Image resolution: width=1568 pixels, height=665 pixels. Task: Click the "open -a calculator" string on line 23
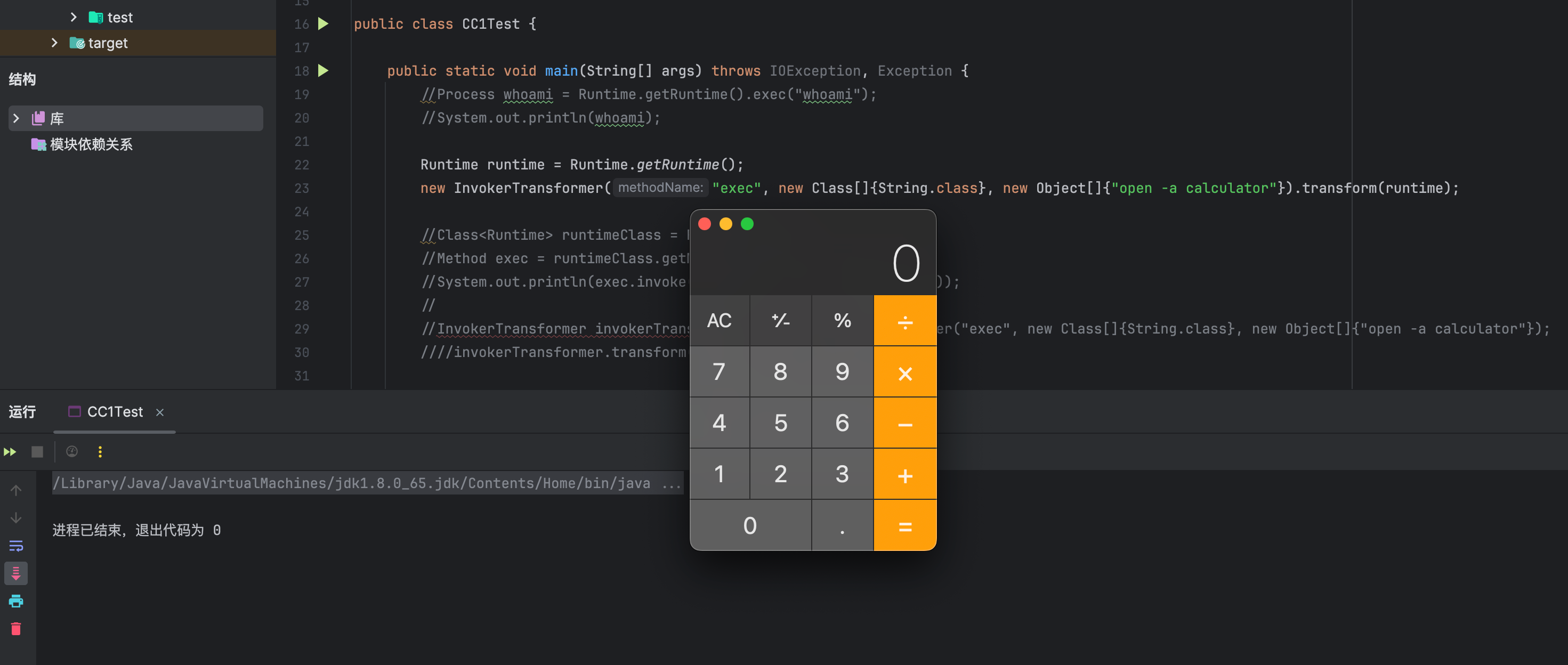tap(1194, 188)
